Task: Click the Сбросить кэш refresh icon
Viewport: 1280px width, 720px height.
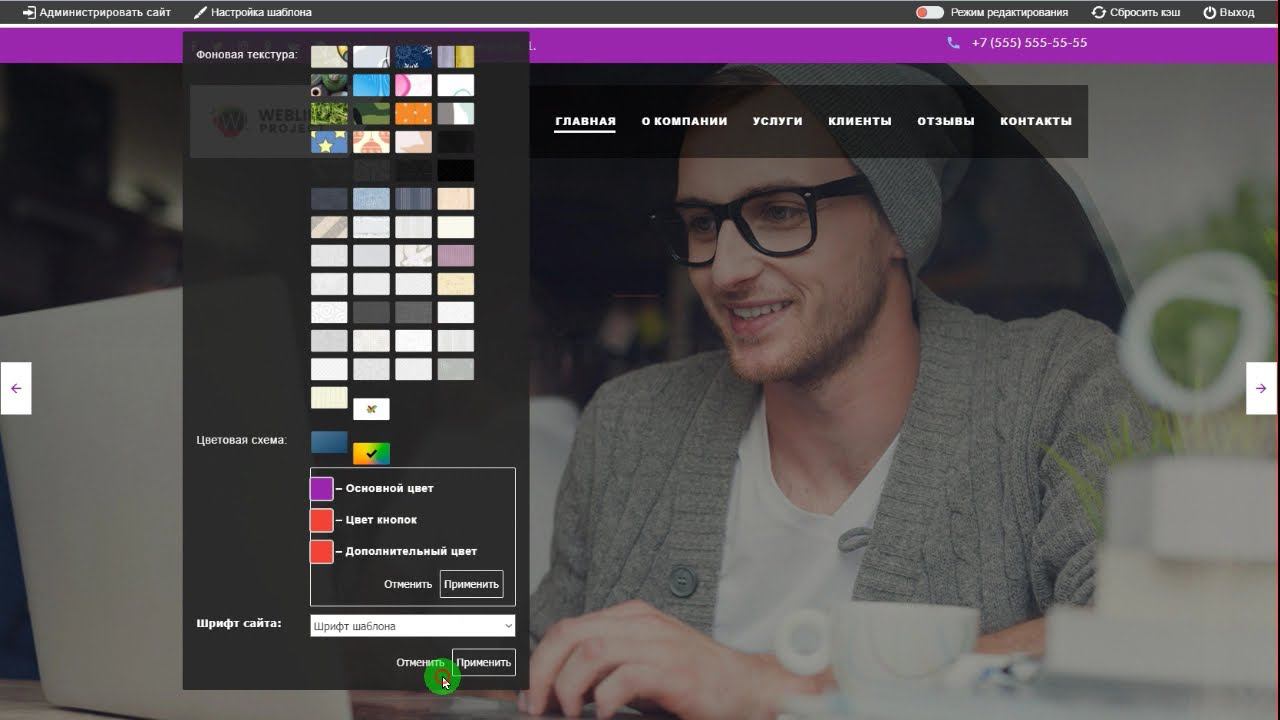Action: 1099,12
